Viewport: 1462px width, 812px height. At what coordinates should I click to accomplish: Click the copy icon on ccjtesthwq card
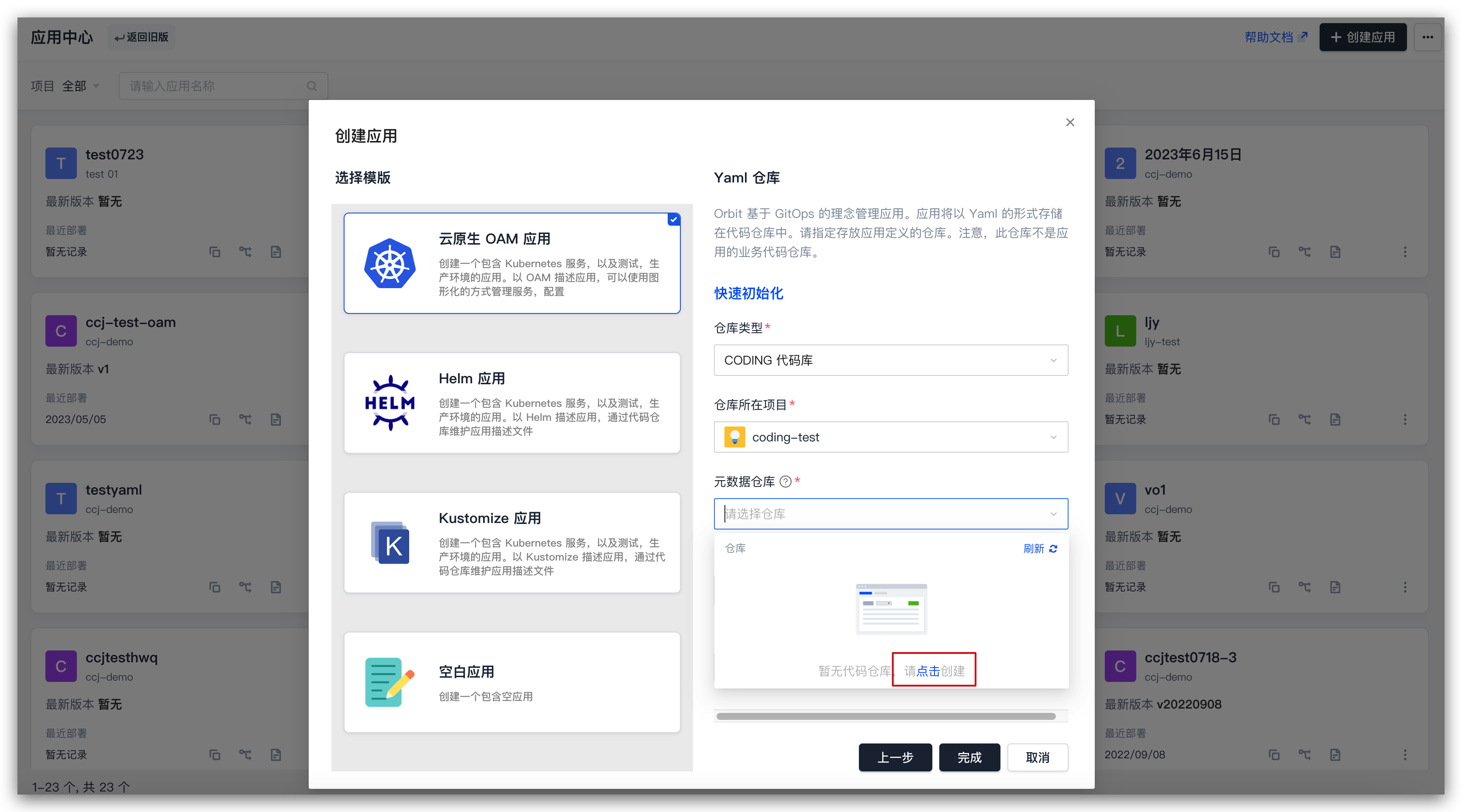click(214, 755)
